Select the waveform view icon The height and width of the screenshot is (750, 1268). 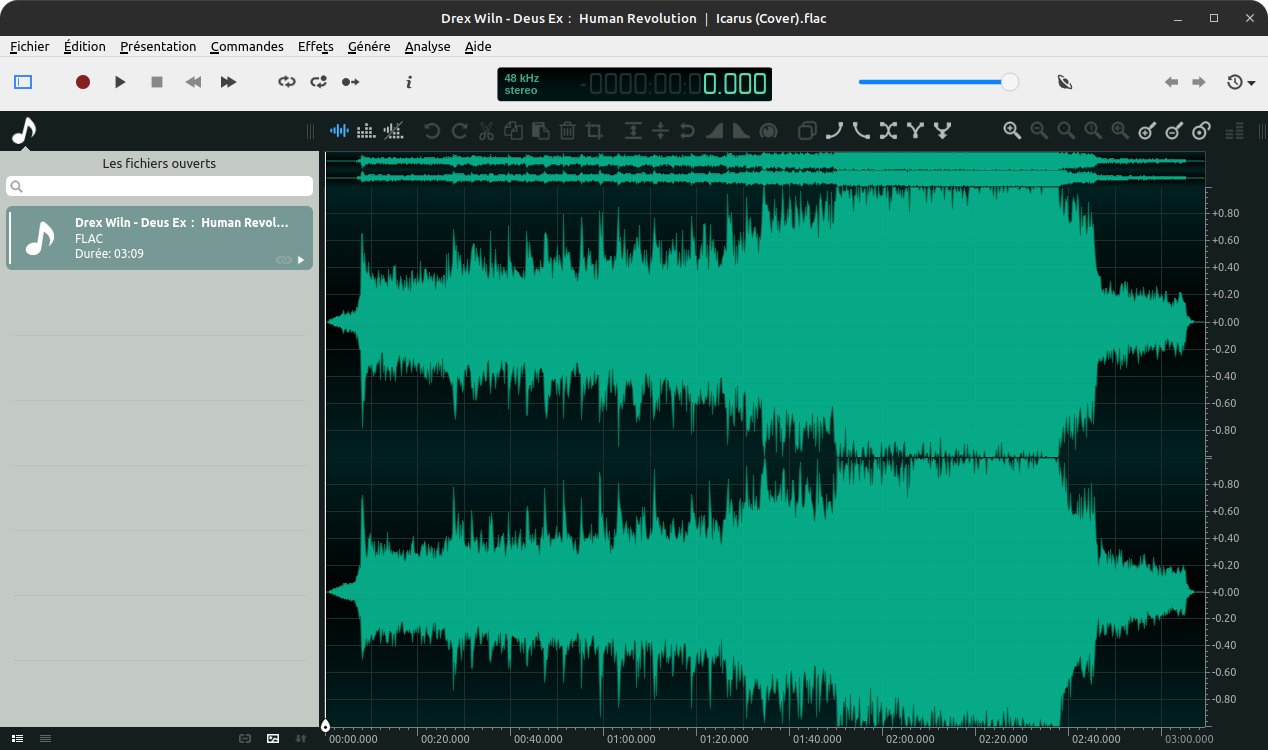(340, 131)
